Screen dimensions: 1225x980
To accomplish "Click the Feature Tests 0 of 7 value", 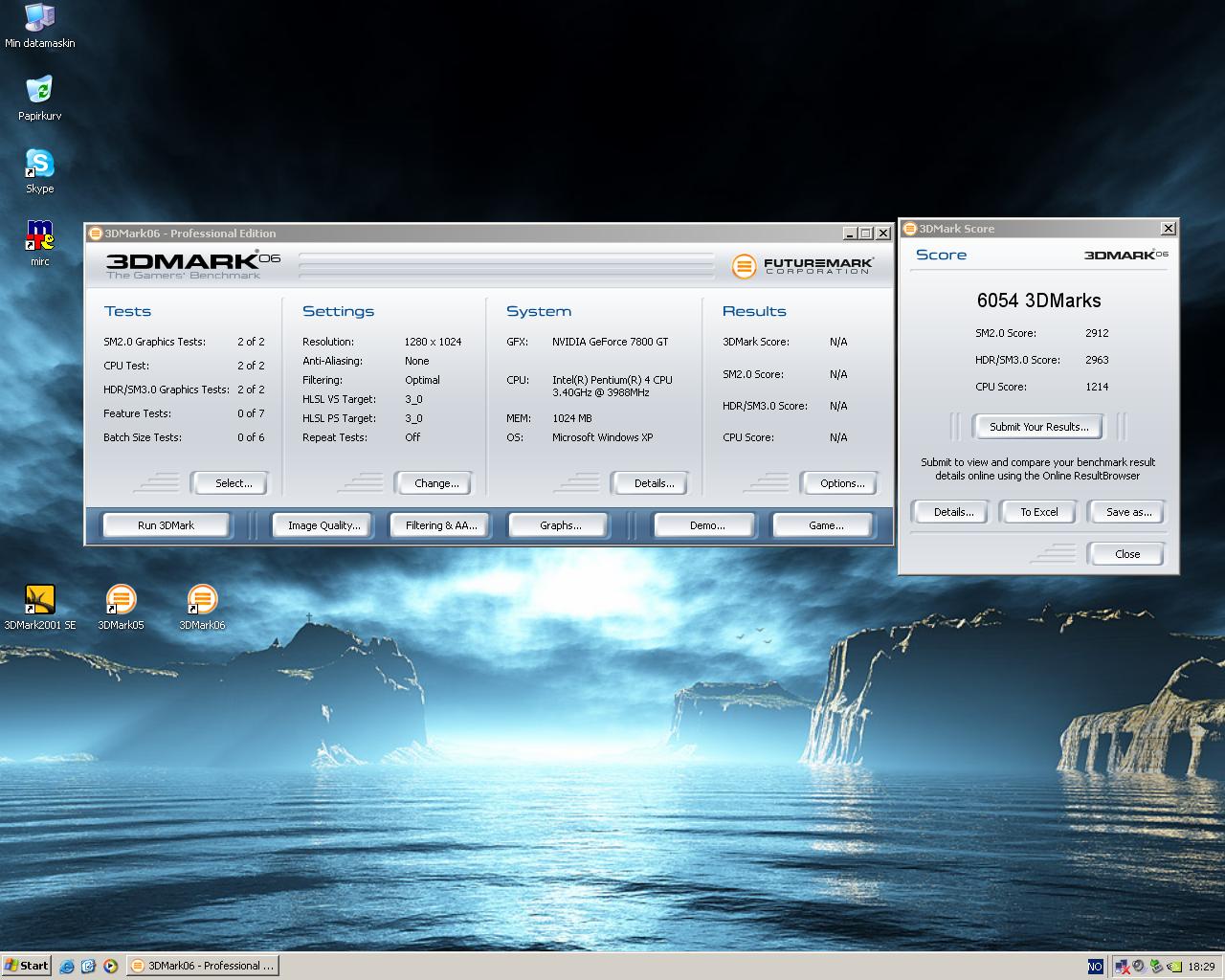I will (x=251, y=413).
